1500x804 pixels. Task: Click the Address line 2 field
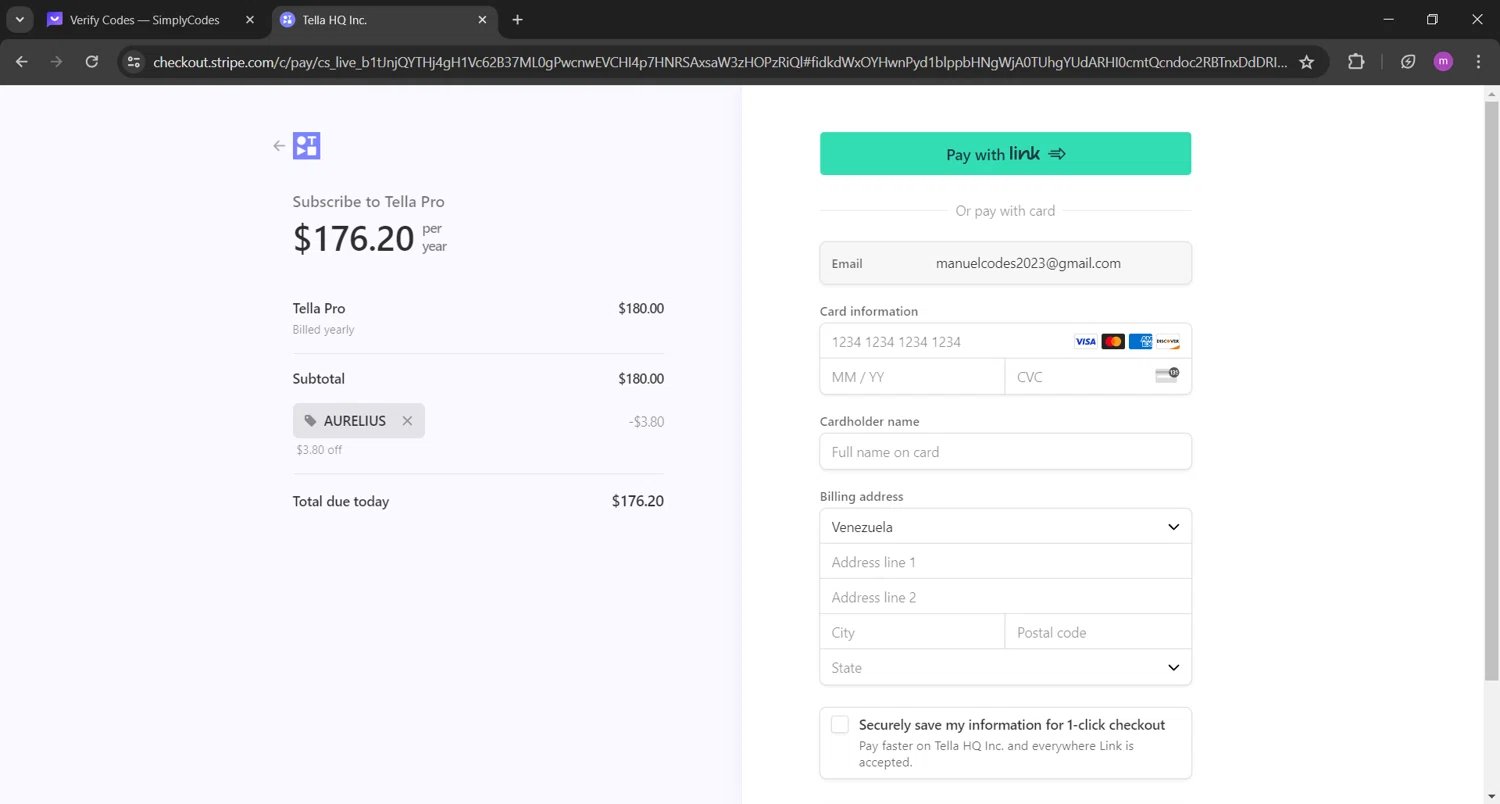click(x=1005, y=597)
